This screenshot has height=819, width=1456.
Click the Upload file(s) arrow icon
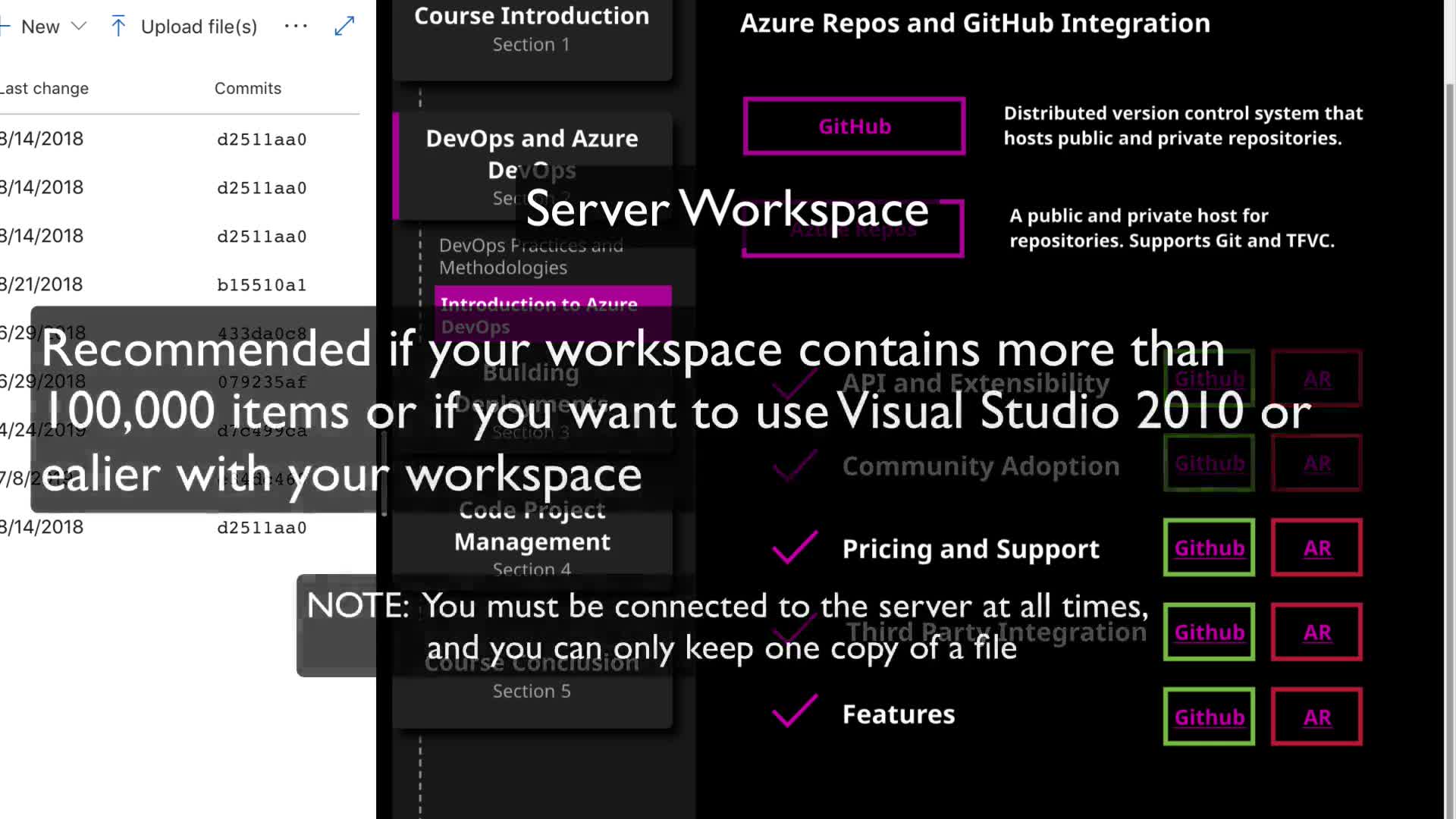(118, 27)
